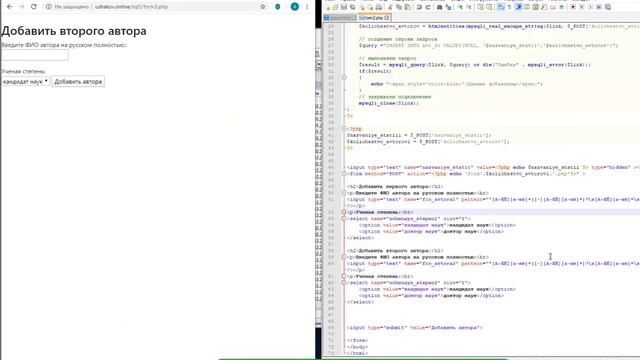Click the Run macro multiple times icon
The image size is (640, 360).
599,7
